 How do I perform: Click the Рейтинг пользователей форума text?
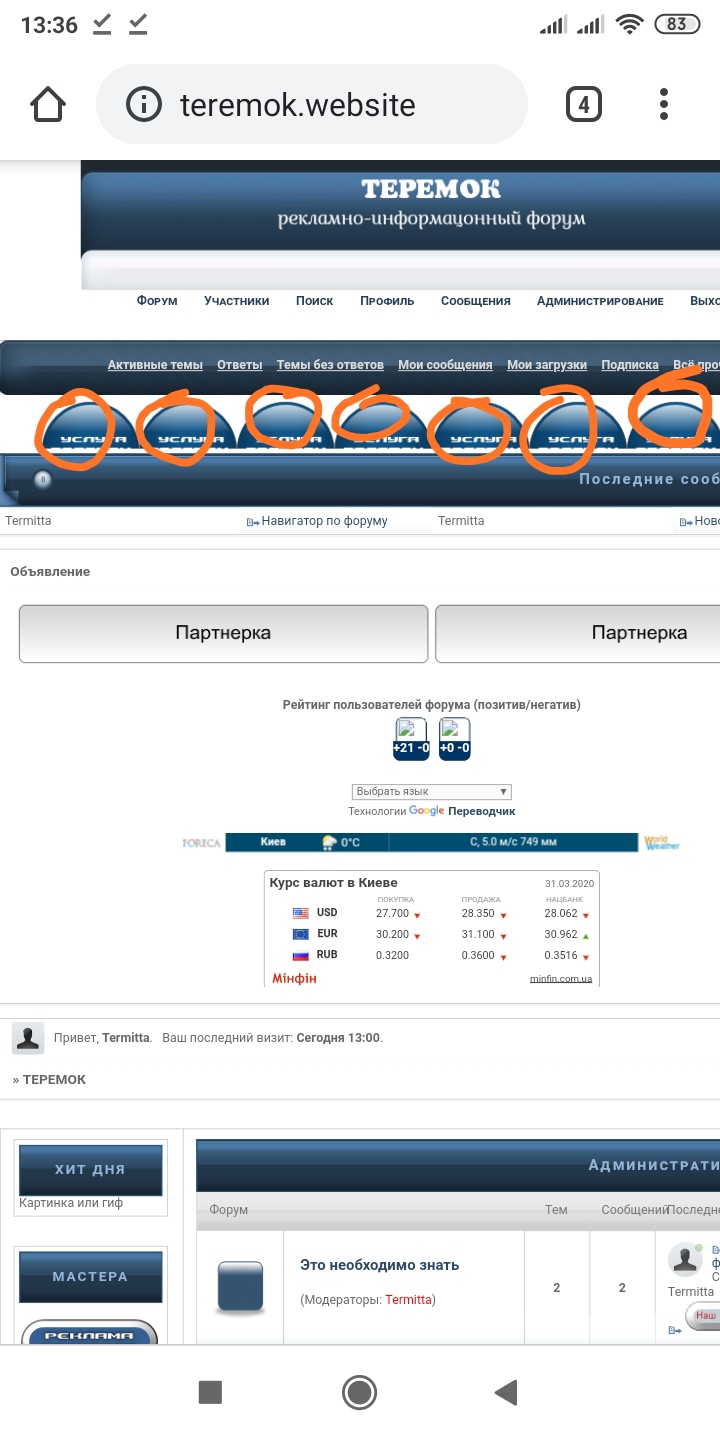point(431,705)
